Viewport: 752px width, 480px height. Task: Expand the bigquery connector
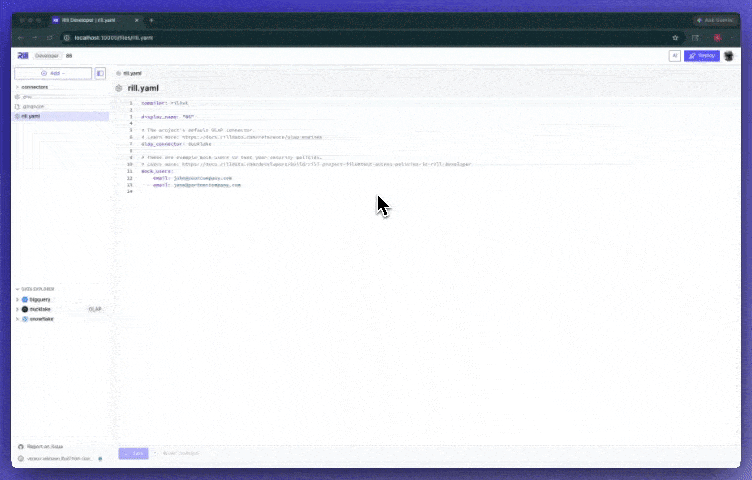[17, 300]
